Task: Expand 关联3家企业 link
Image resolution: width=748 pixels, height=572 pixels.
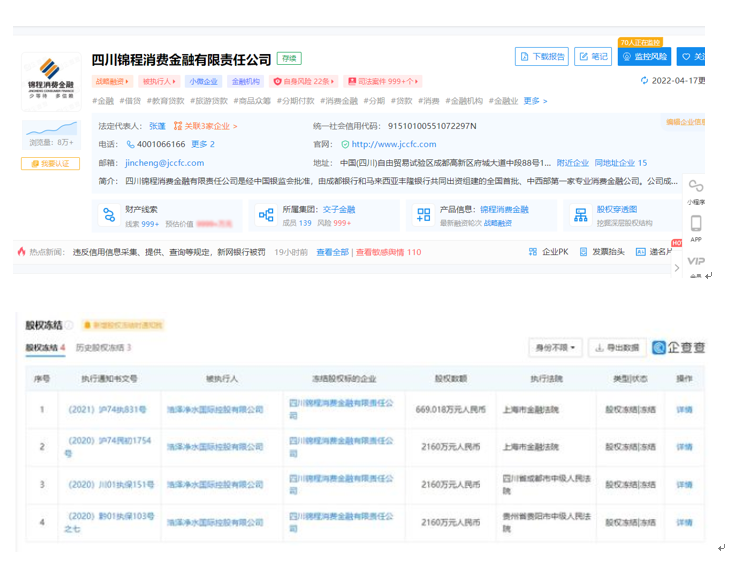Action: coord(206,126)
